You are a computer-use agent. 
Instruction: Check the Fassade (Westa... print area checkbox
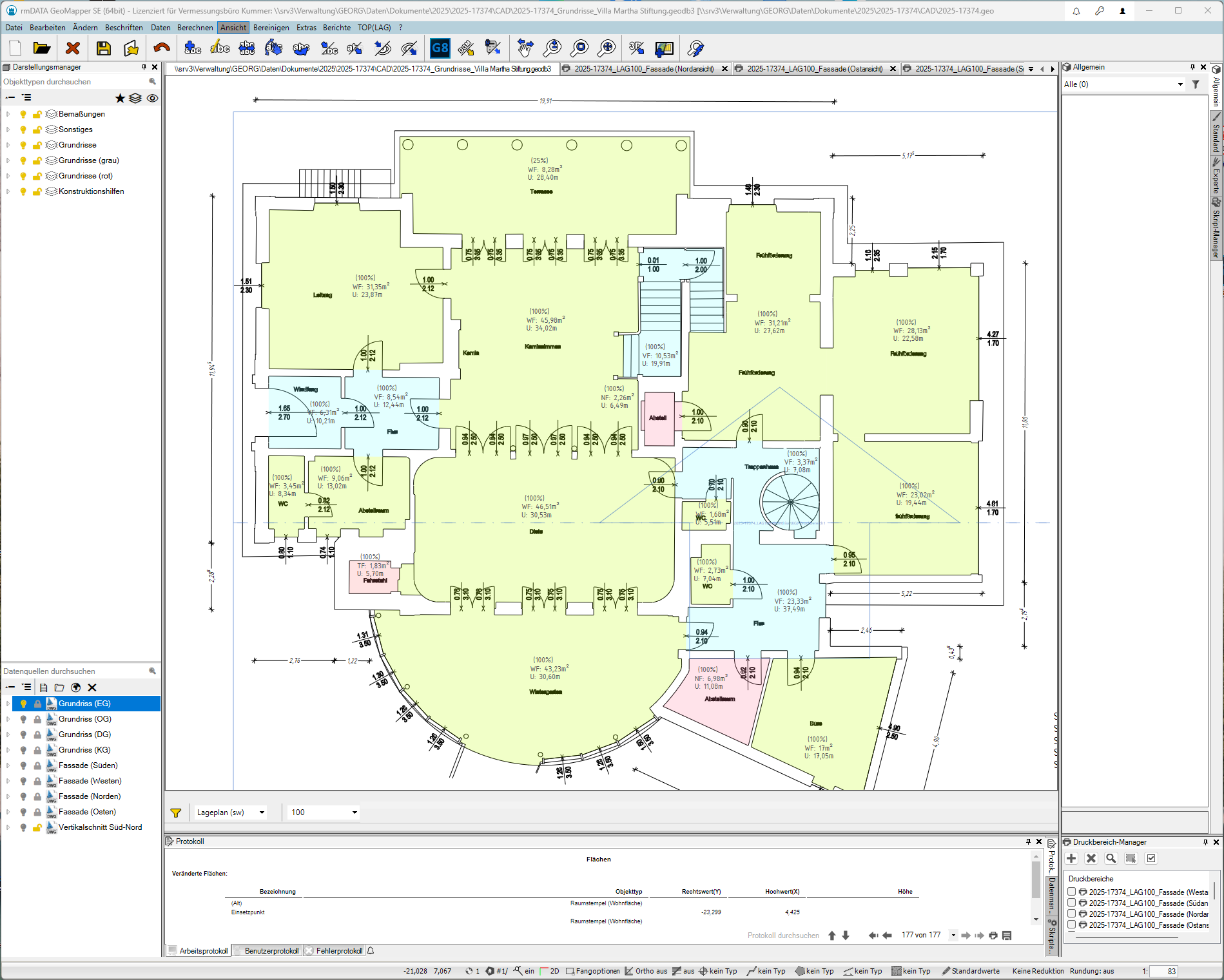tap(1071, 892)
